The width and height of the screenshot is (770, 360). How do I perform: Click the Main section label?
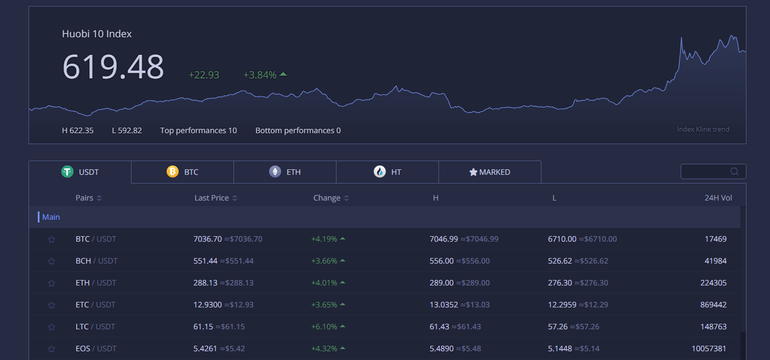[x=51, y=217]
